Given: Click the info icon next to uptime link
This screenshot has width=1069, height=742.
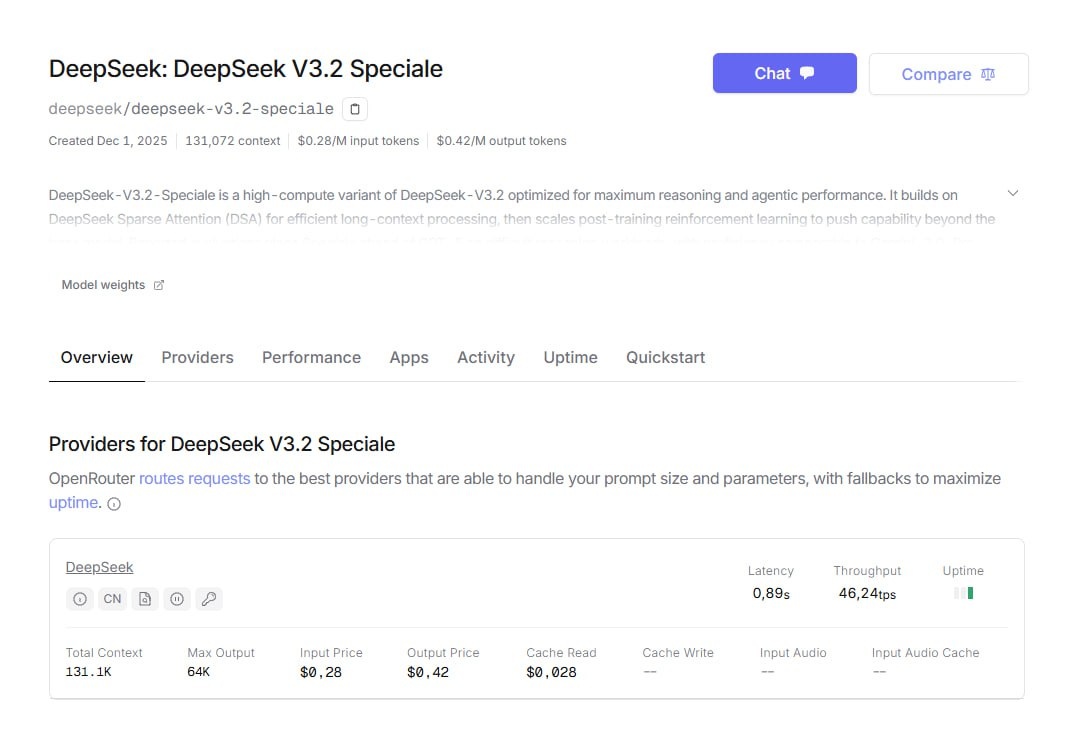Looking at the screenshot, I should pyautogui.click(x=114, y=504).
